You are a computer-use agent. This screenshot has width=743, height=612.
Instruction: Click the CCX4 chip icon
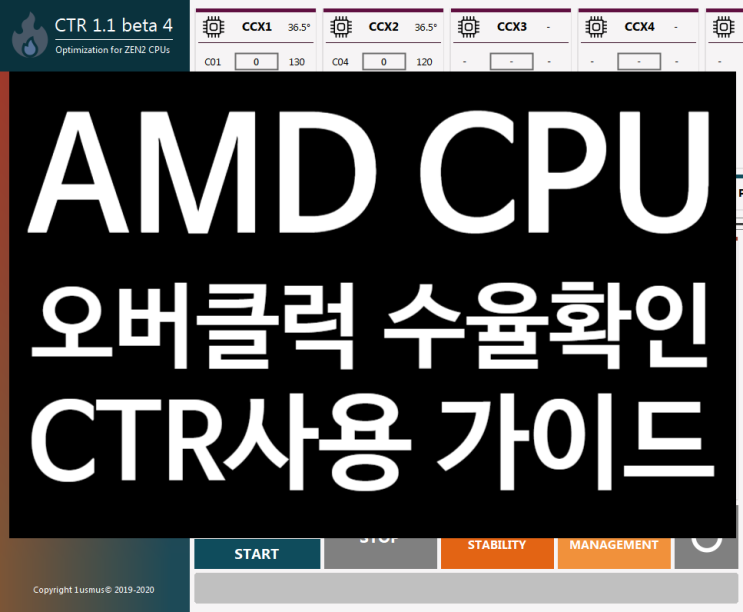[596, 27]
